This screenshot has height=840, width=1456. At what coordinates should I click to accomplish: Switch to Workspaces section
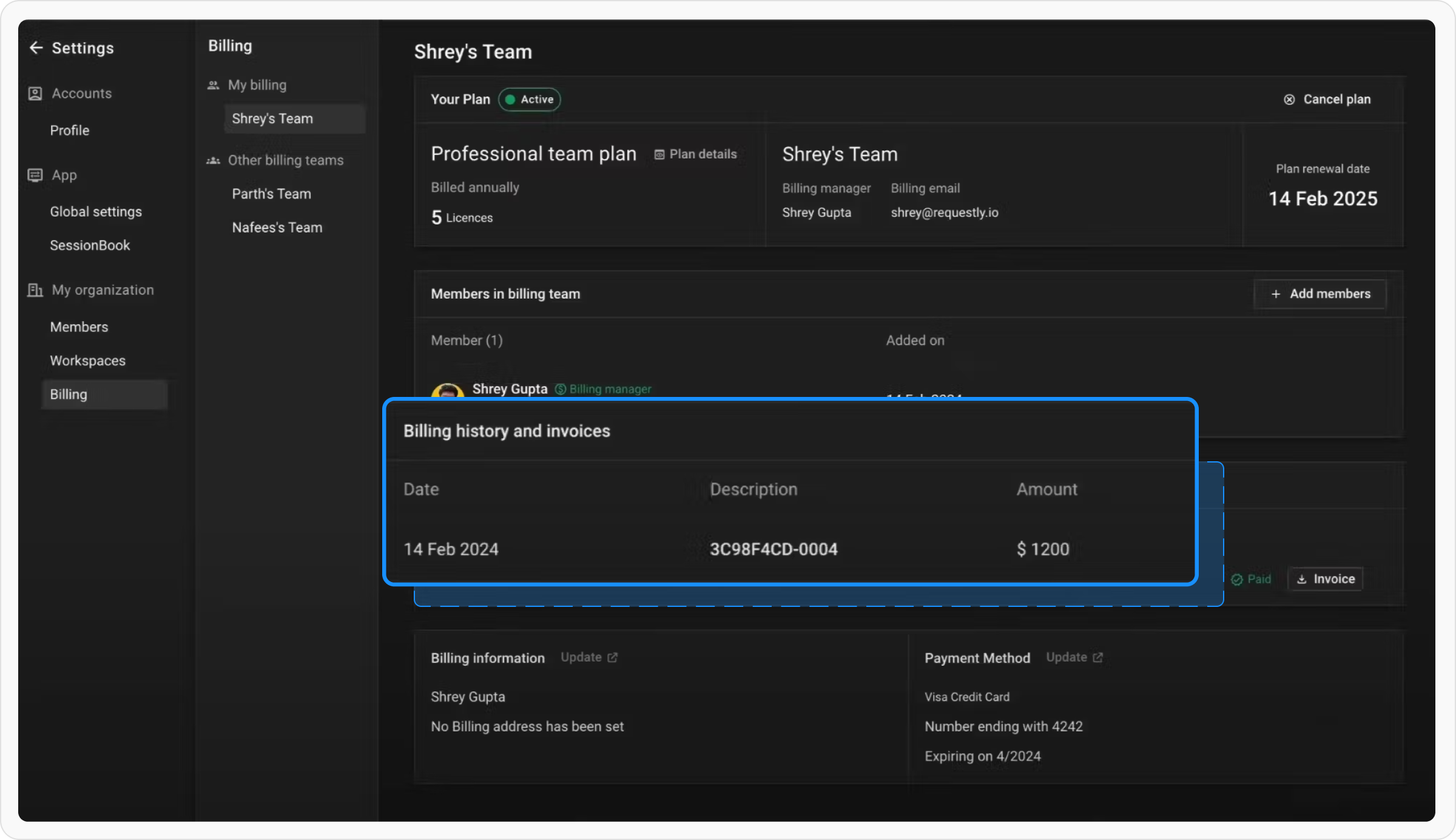pos(87,361)
